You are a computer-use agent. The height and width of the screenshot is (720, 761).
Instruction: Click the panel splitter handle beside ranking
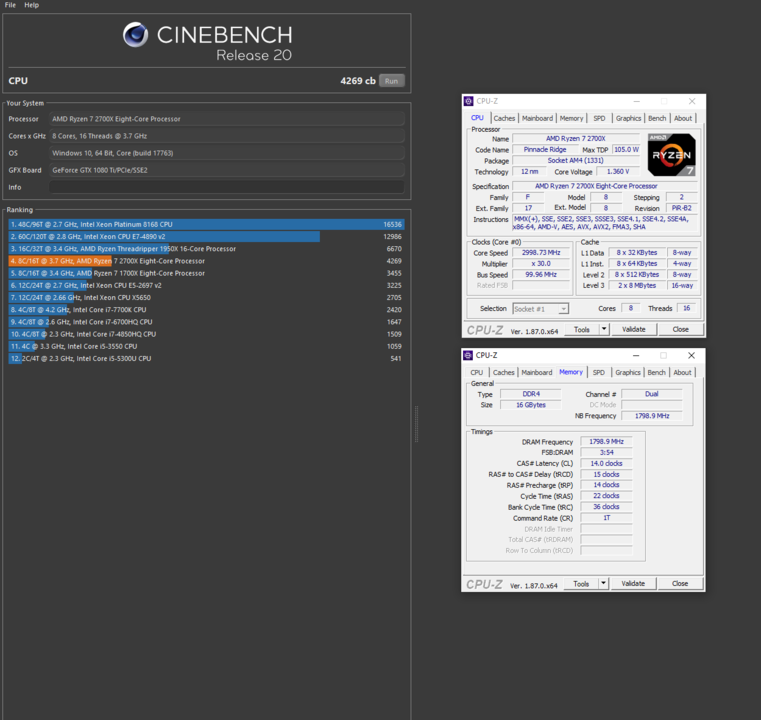pyautogui.click(x=416, y=424)
